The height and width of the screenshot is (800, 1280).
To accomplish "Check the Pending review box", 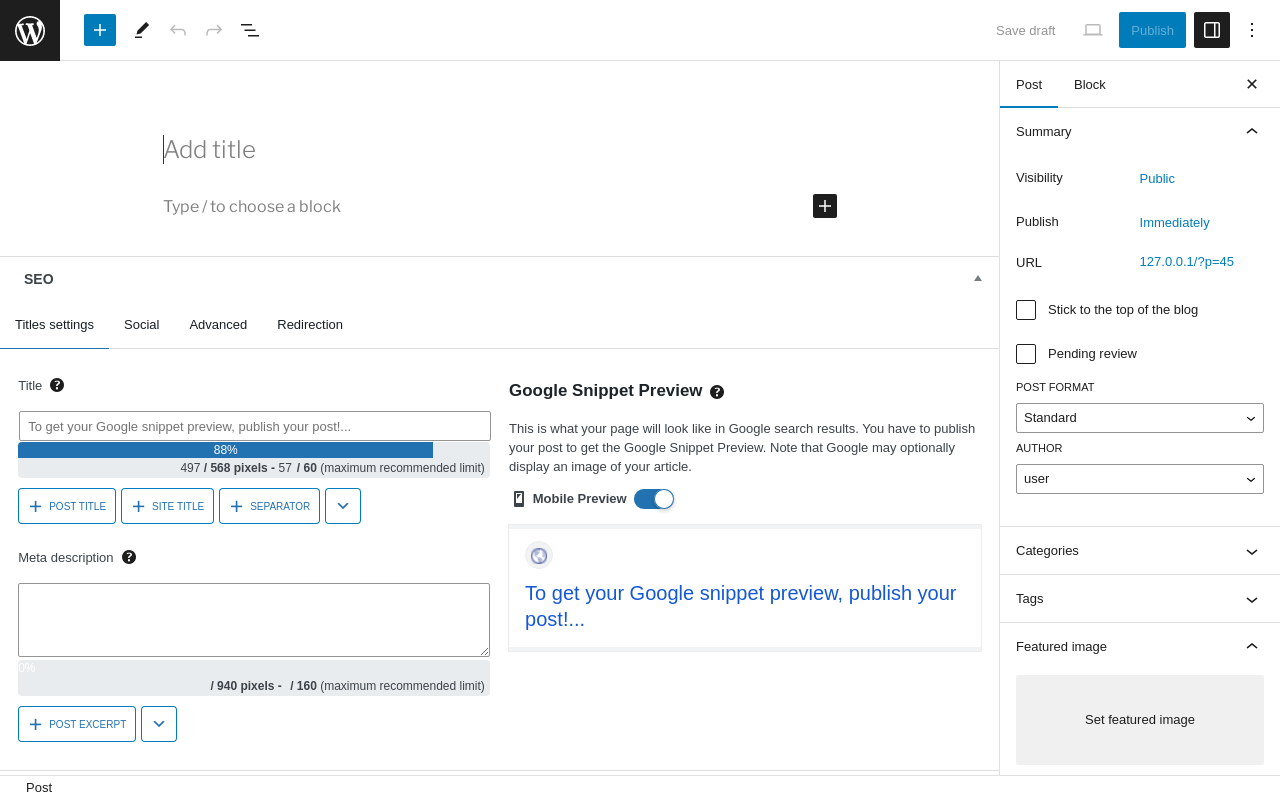I will (x=1026, y=354).
